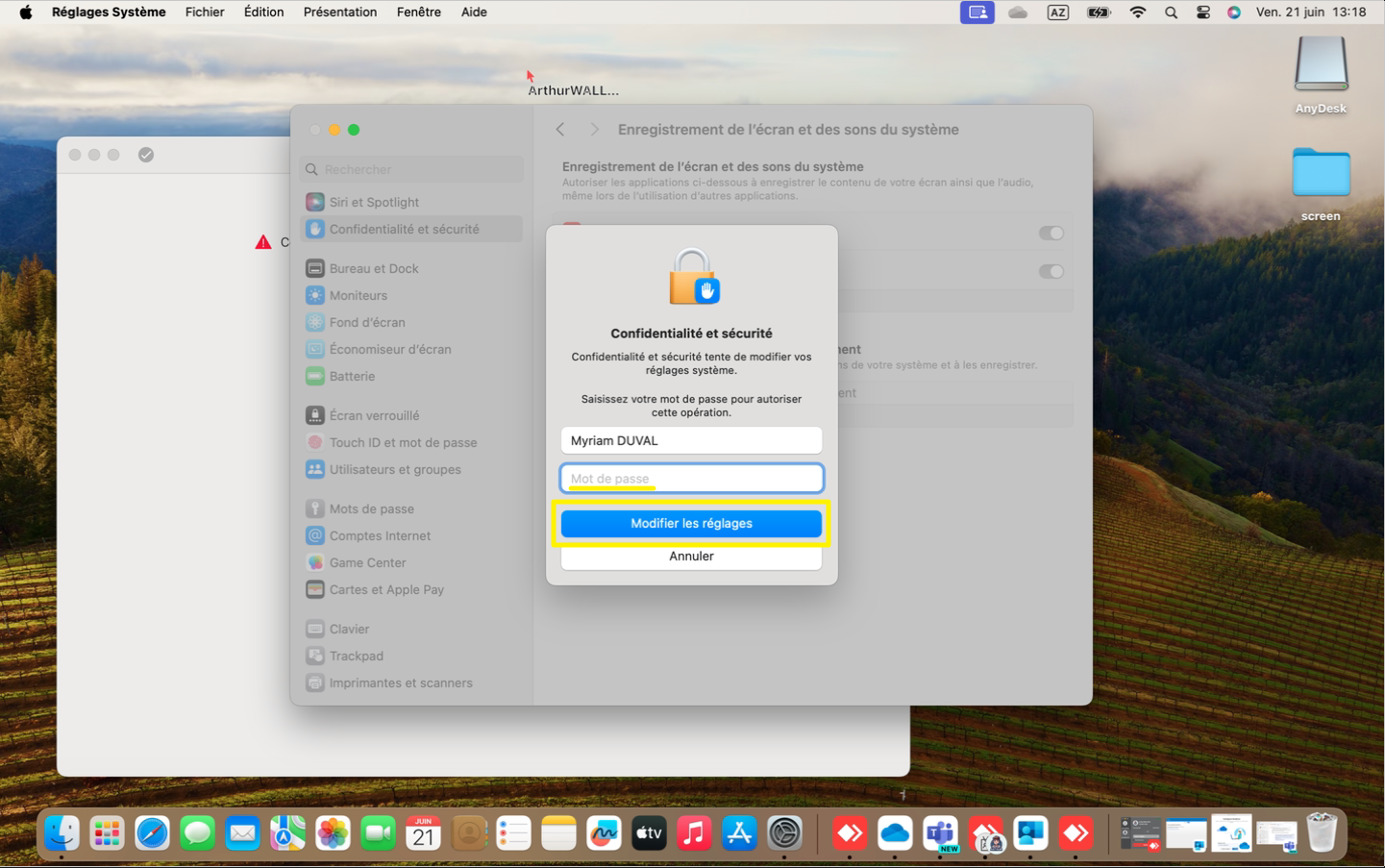
Task: Launch Freeform from the Dock
Action: pos(604,833)
